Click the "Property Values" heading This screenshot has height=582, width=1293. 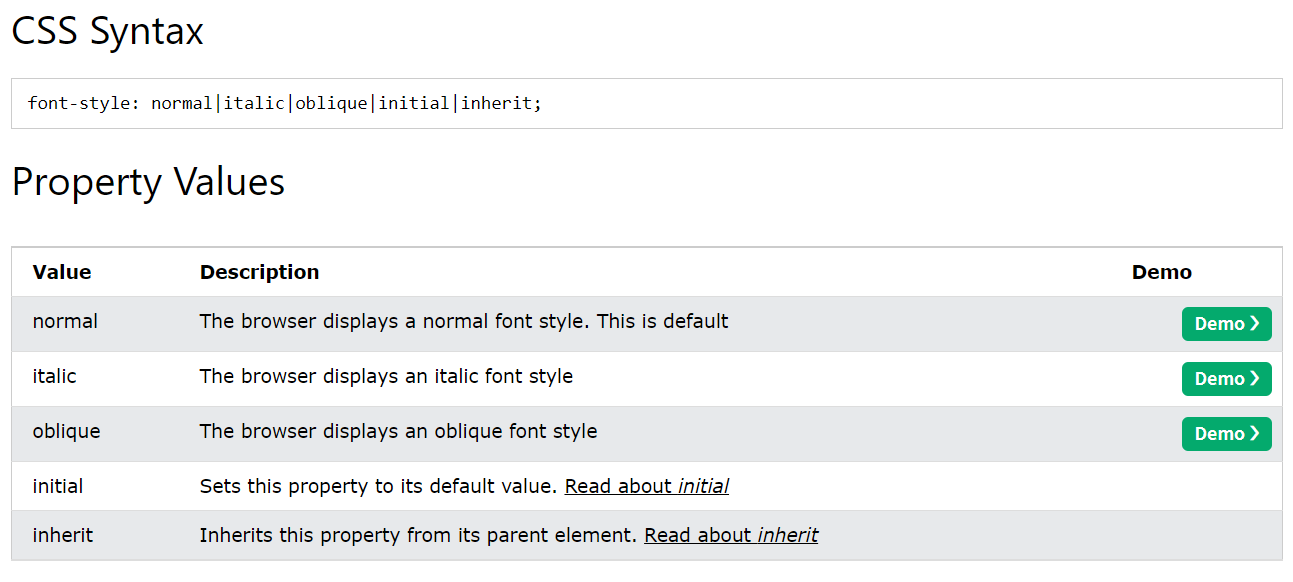tap(148, 182)
